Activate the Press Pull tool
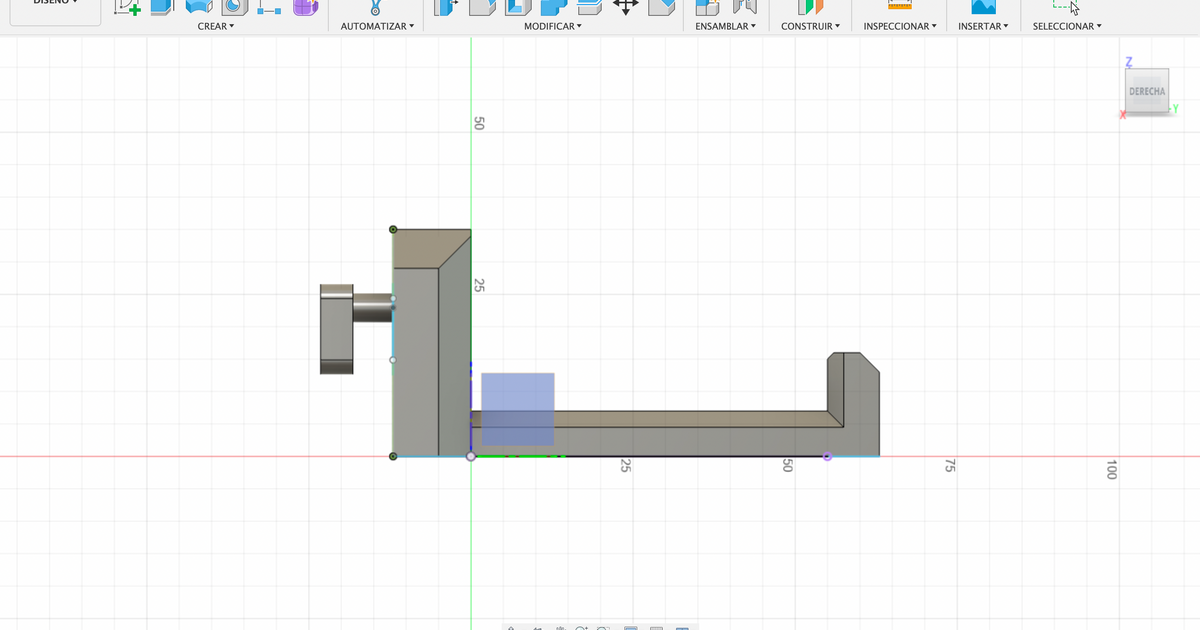The width and height of the screenshot is (1200, 630). [x=445, y=8]
